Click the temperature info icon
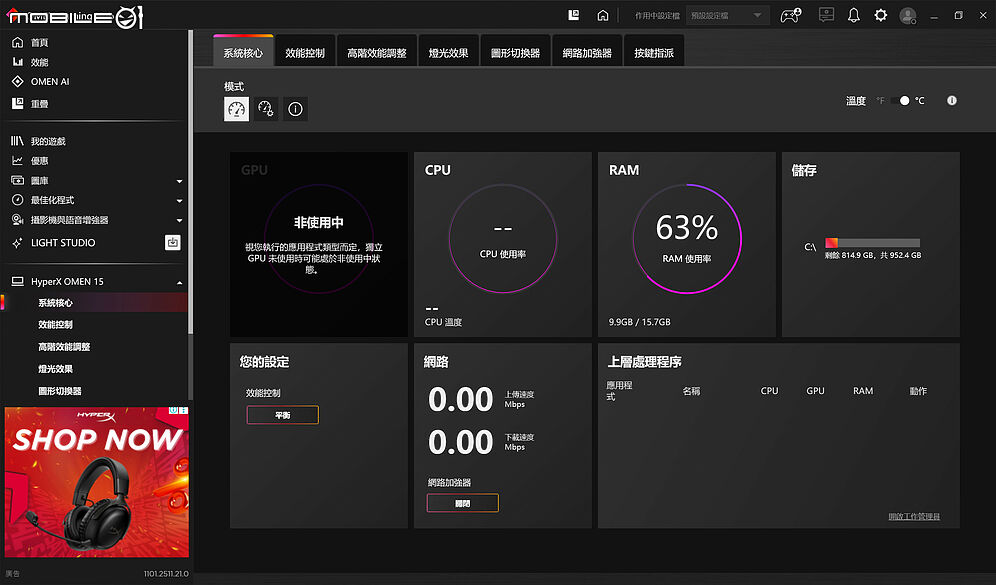Viewport: 996px width, 585px height. (952, 100)
